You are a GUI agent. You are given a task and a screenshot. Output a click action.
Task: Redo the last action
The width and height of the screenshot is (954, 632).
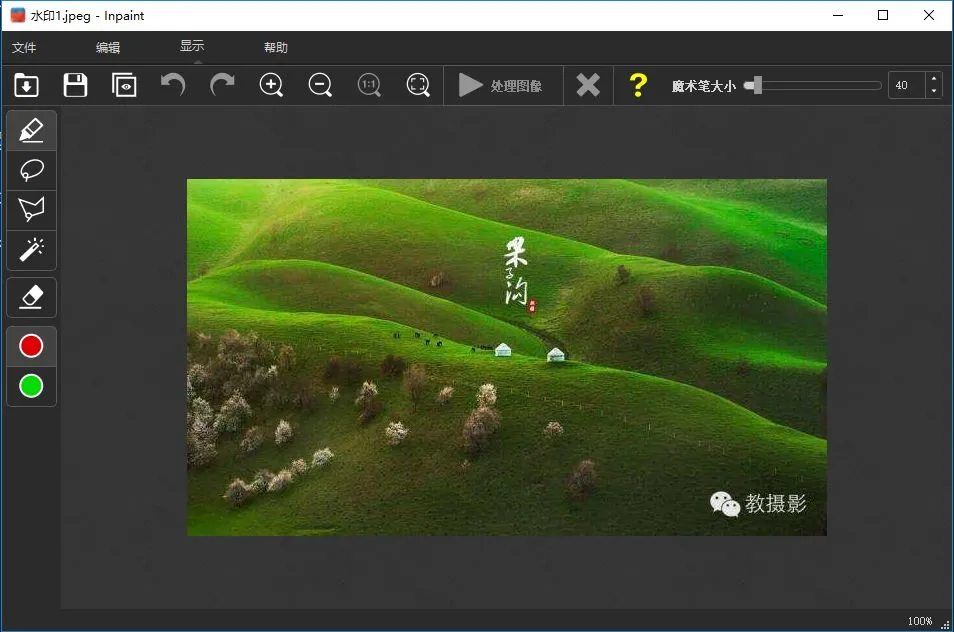(222, 85)
